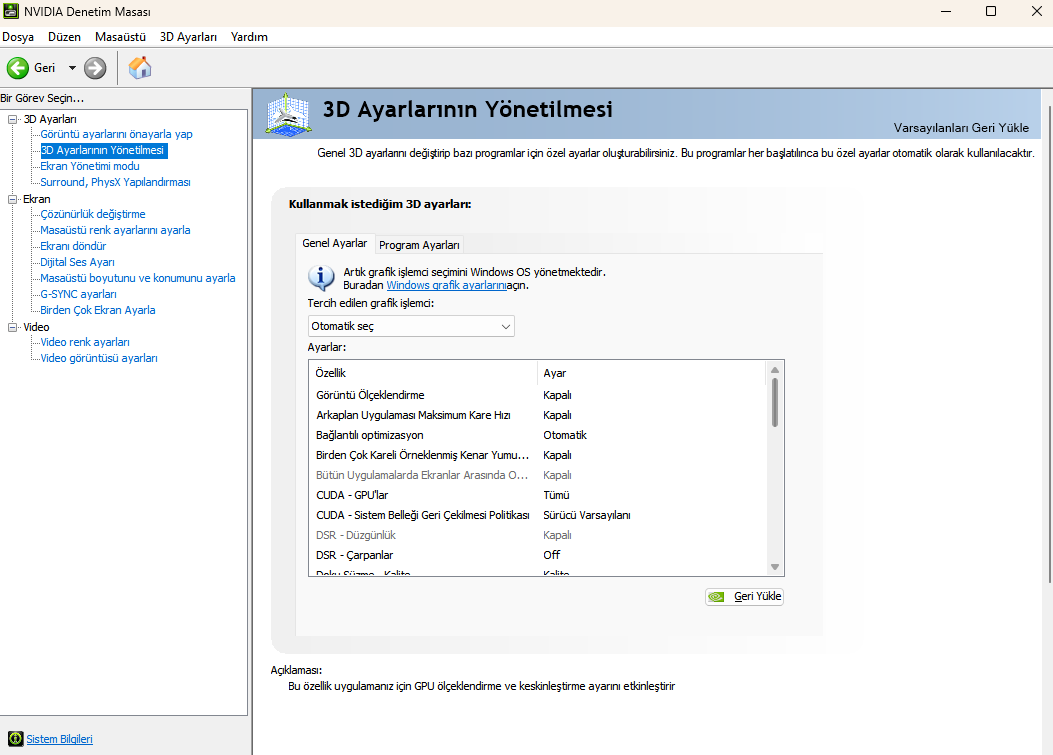Open Masaüstü renk ayarlarını ayarla

pyautogui.click(x=116, y=230)
